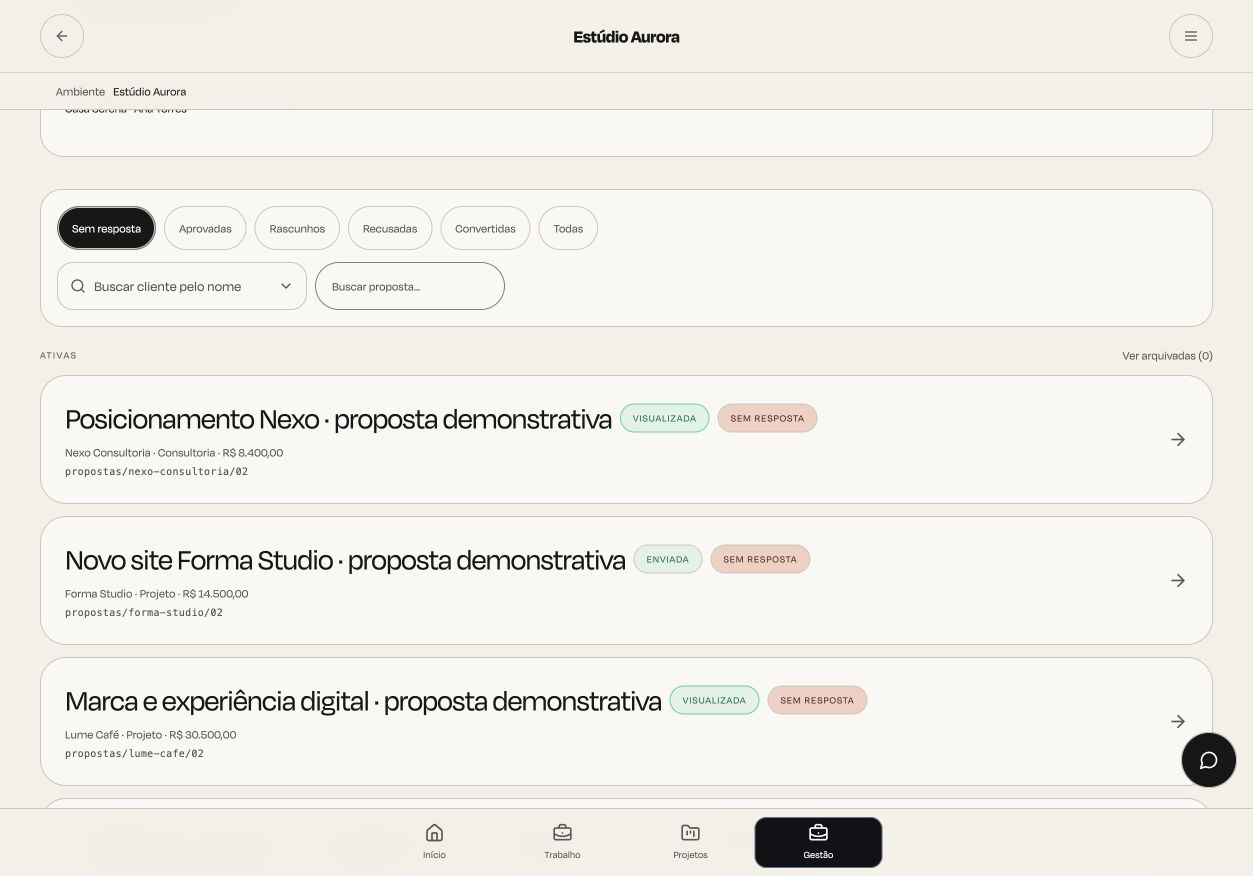
Task: Click the search magnifier icon
Action: 78,286
